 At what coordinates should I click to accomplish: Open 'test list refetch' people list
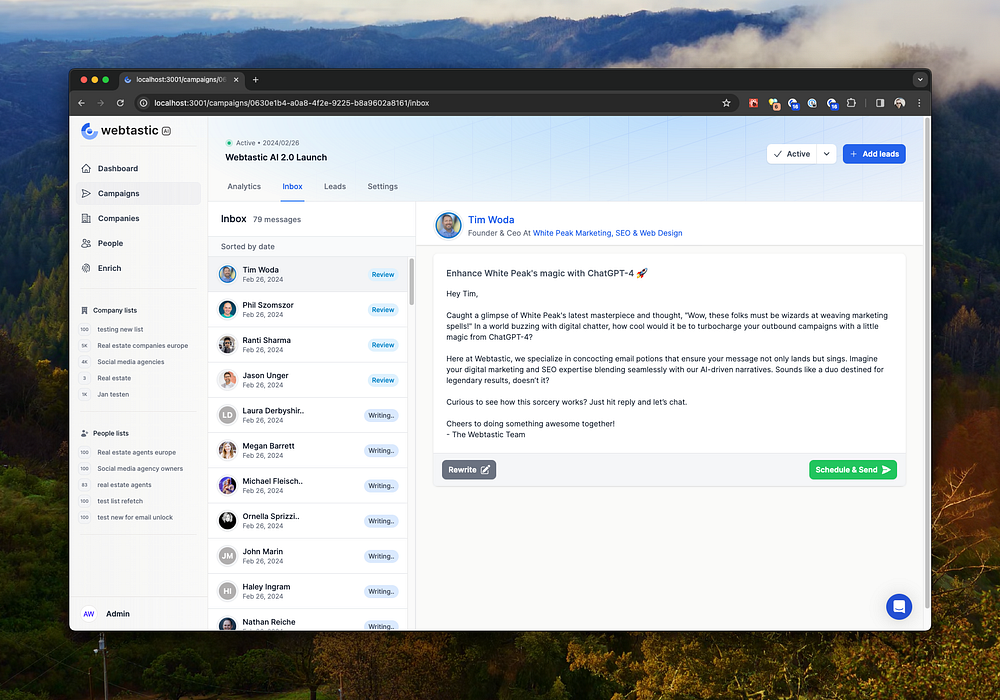click(120, 501)
